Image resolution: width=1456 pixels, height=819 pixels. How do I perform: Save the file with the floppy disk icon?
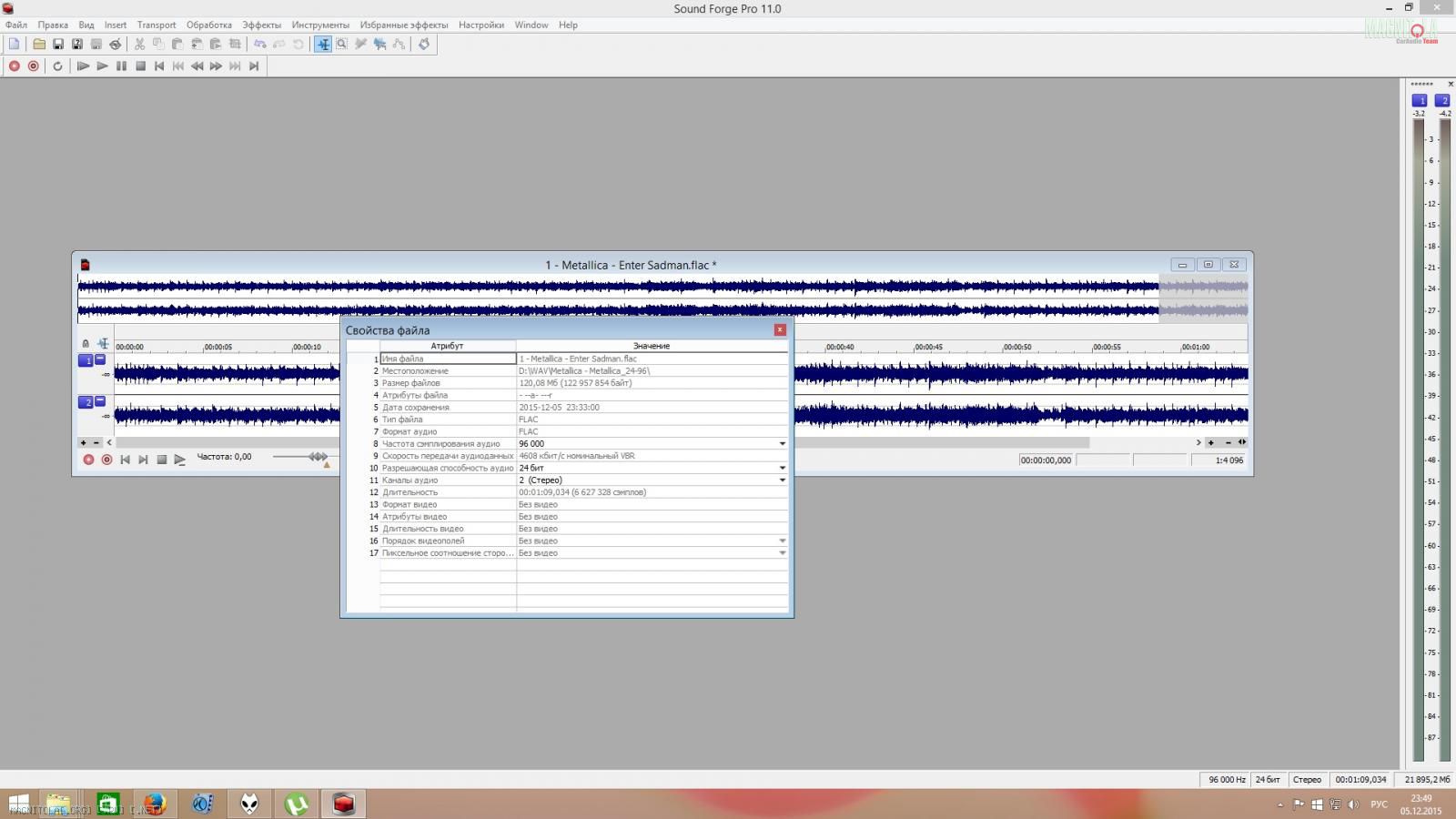[58, 44]
